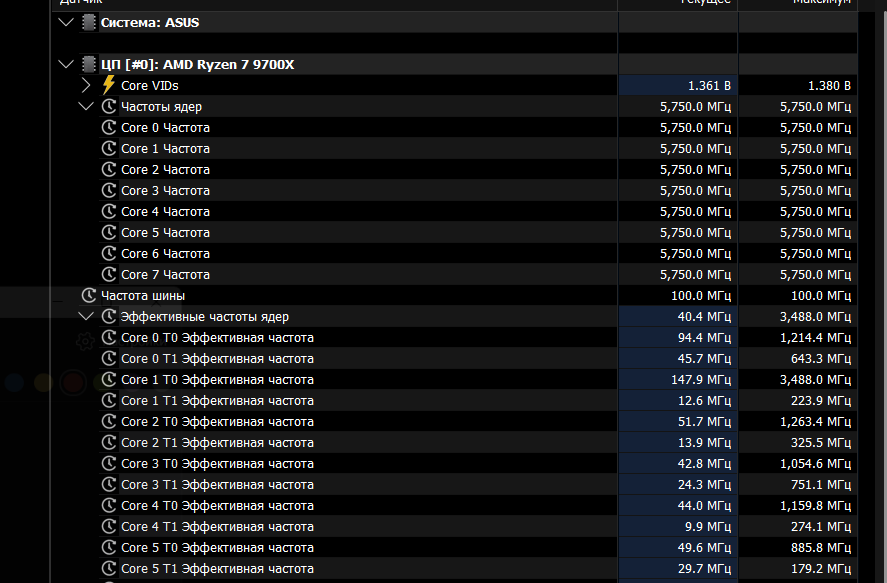Expand the Core VIDs node
This screenshot has width=887, height=583.
[x=86, y=85]
